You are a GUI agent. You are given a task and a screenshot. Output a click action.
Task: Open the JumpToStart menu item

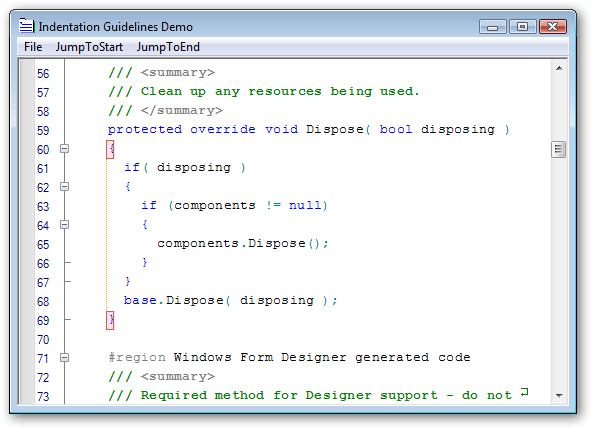[89, 47]
